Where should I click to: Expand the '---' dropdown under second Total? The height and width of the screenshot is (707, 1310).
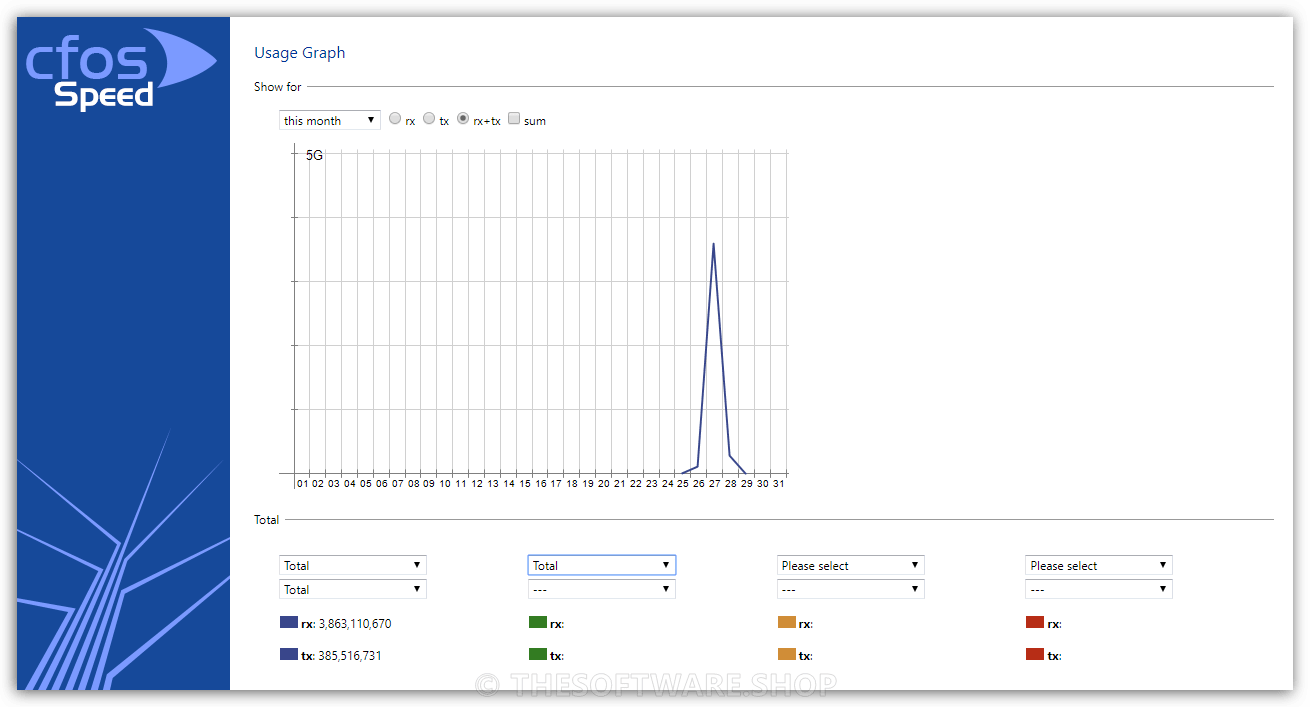(601, 589)
